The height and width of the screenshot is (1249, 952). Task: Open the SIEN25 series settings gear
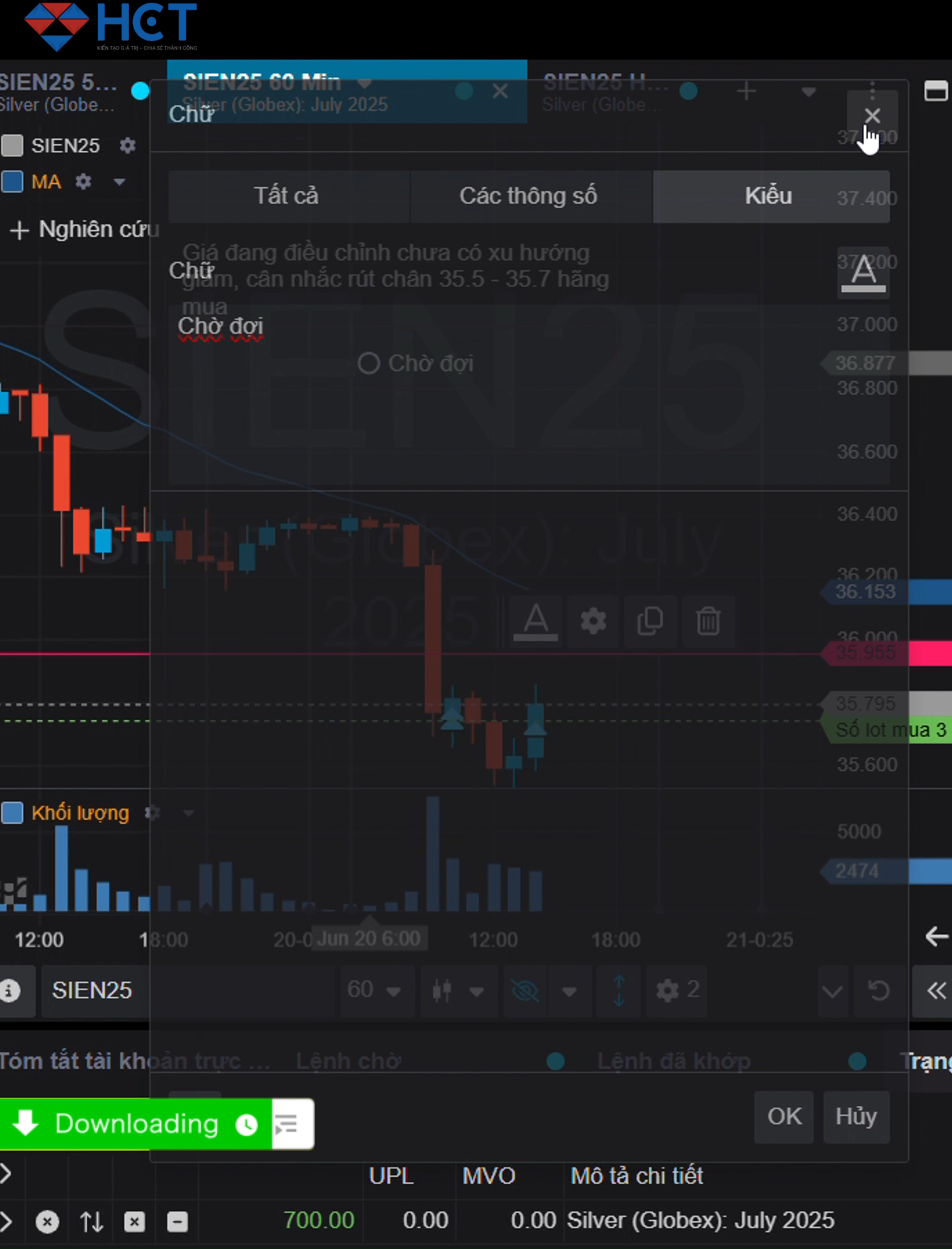pos(127,145)
